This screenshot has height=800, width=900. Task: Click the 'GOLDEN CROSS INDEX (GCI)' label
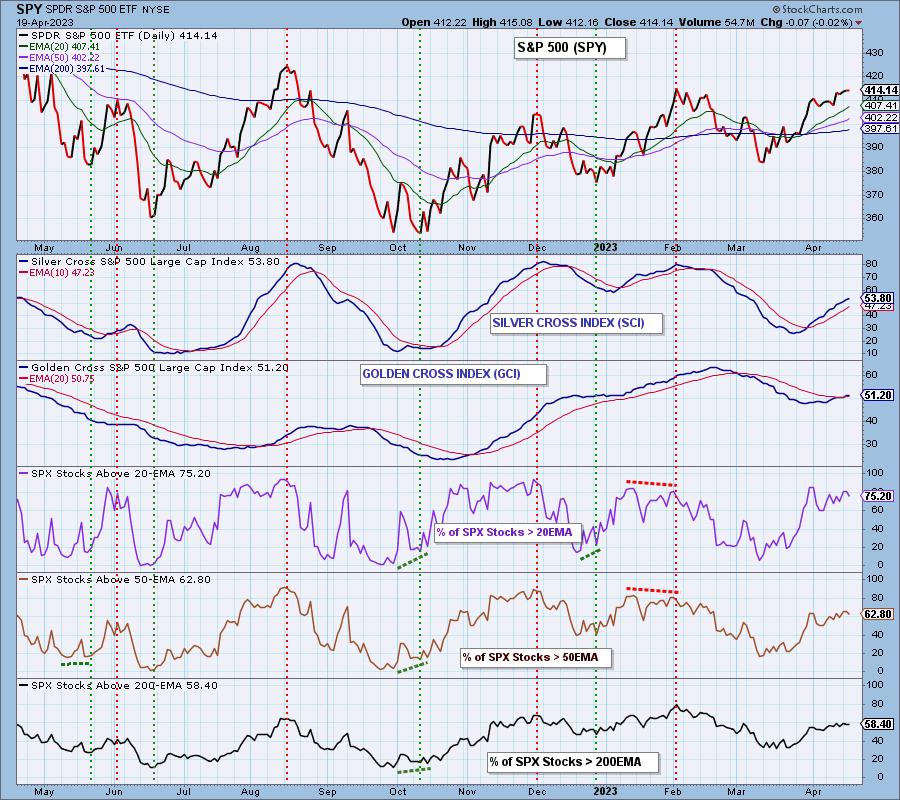click(453, 374)
